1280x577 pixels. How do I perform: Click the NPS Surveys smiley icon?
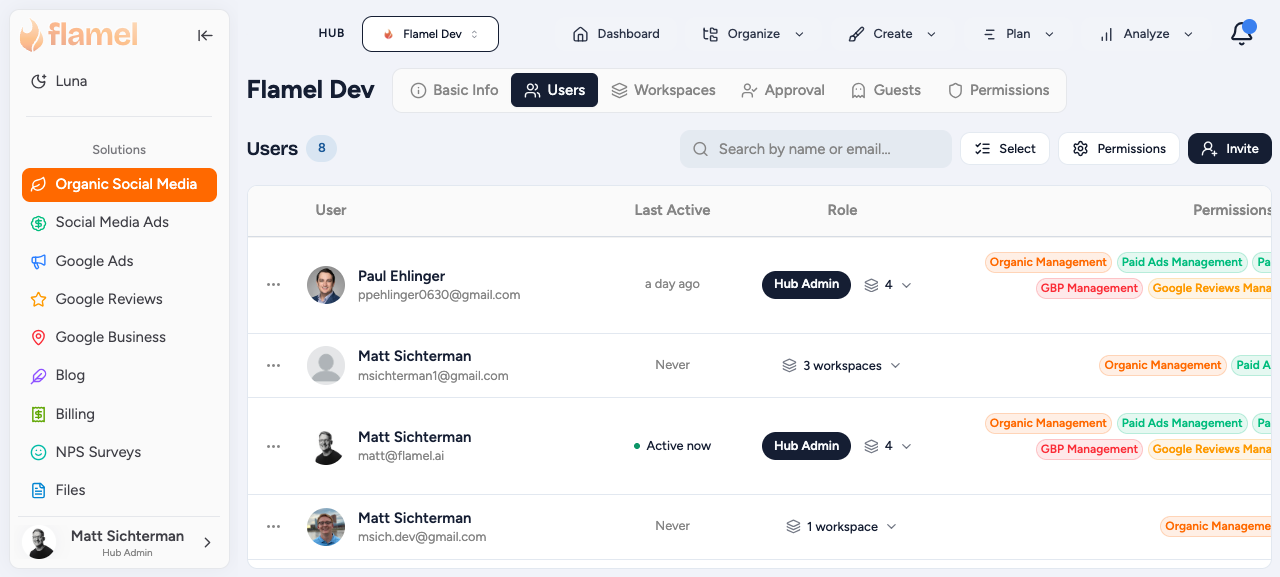[x=38, y=453]
